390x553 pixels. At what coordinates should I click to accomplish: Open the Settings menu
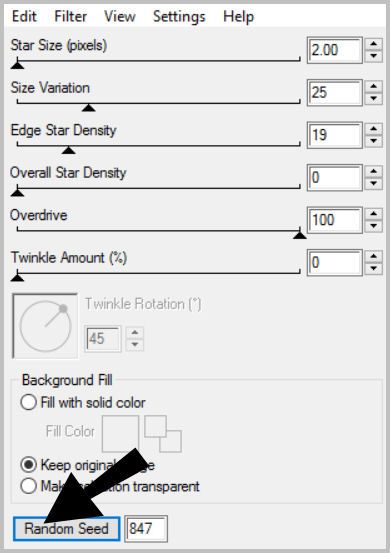[179, 16]
